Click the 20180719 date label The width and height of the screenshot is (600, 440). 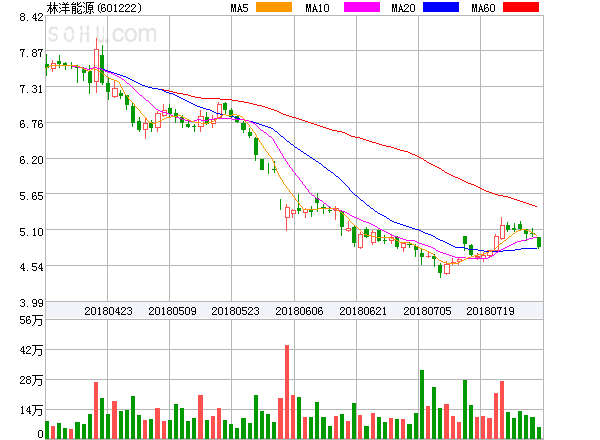(490, 311)
